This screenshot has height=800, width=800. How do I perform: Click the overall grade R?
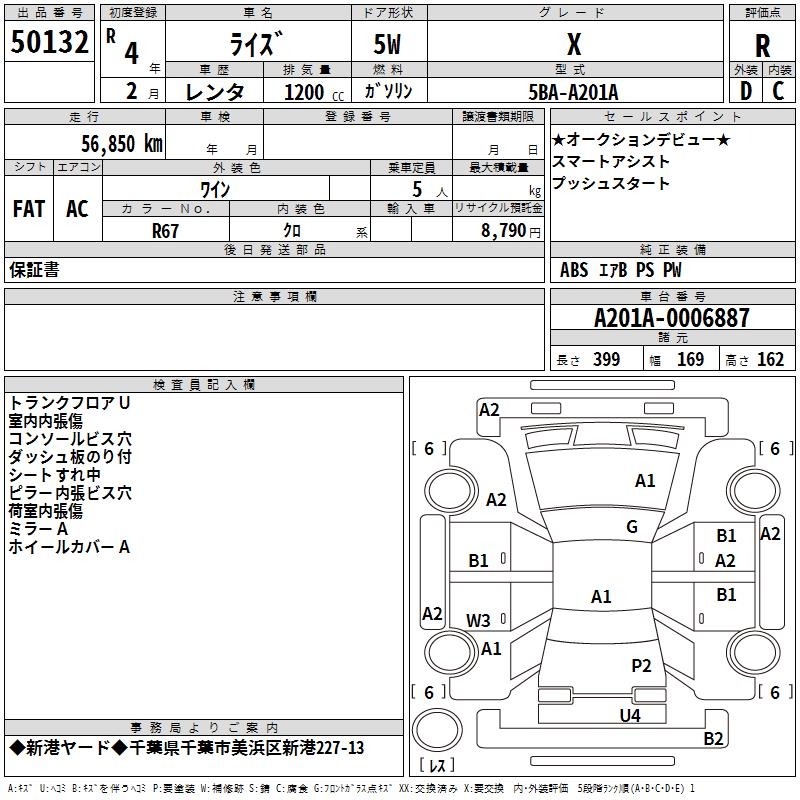[x=762, y=46]
